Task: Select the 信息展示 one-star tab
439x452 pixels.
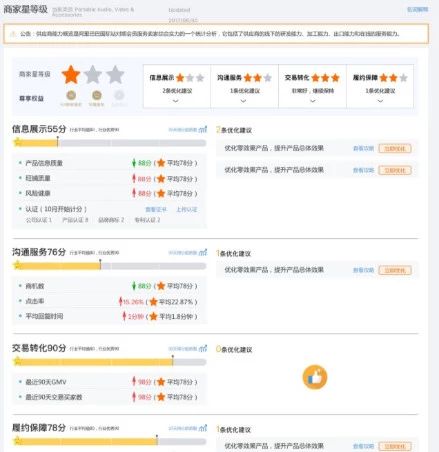Action: click(177, 86)
